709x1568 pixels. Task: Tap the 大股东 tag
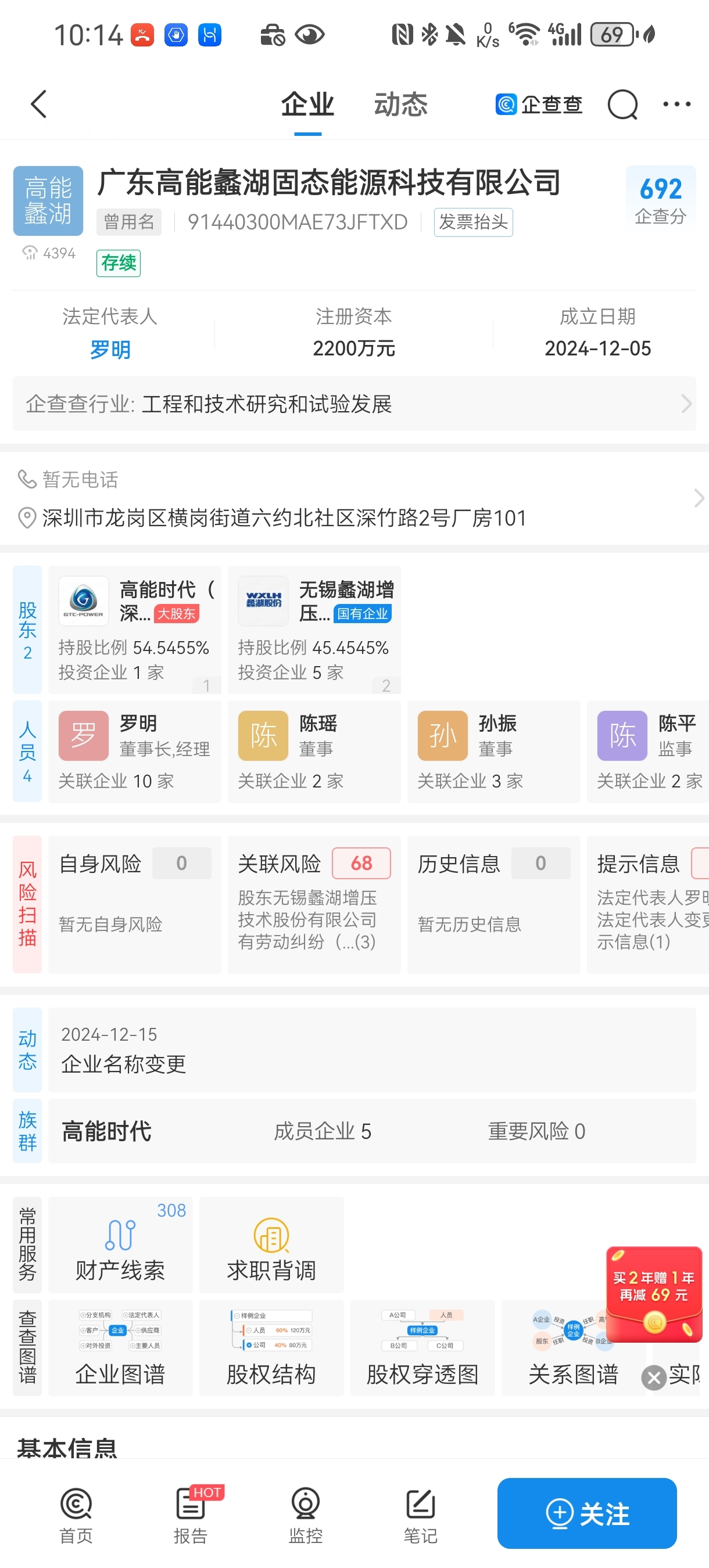[x=177, y=614]
